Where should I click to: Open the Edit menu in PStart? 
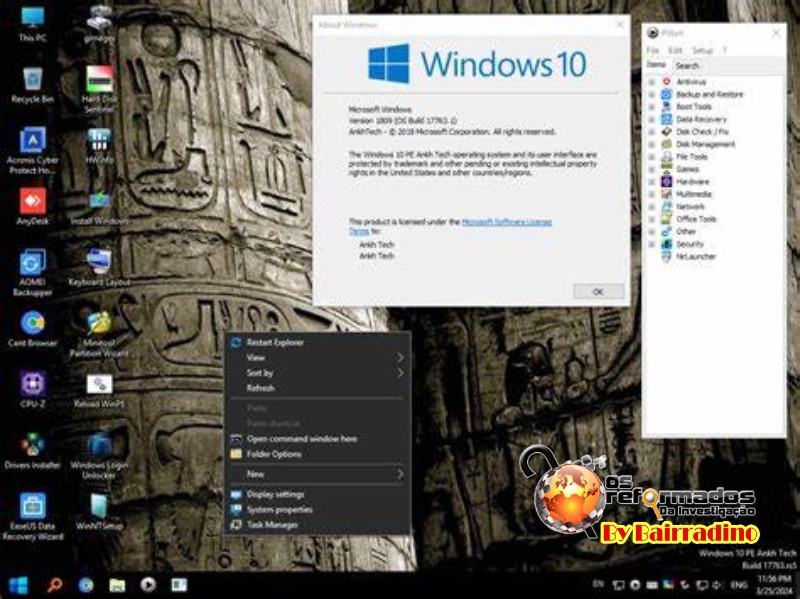pos(675,51)
